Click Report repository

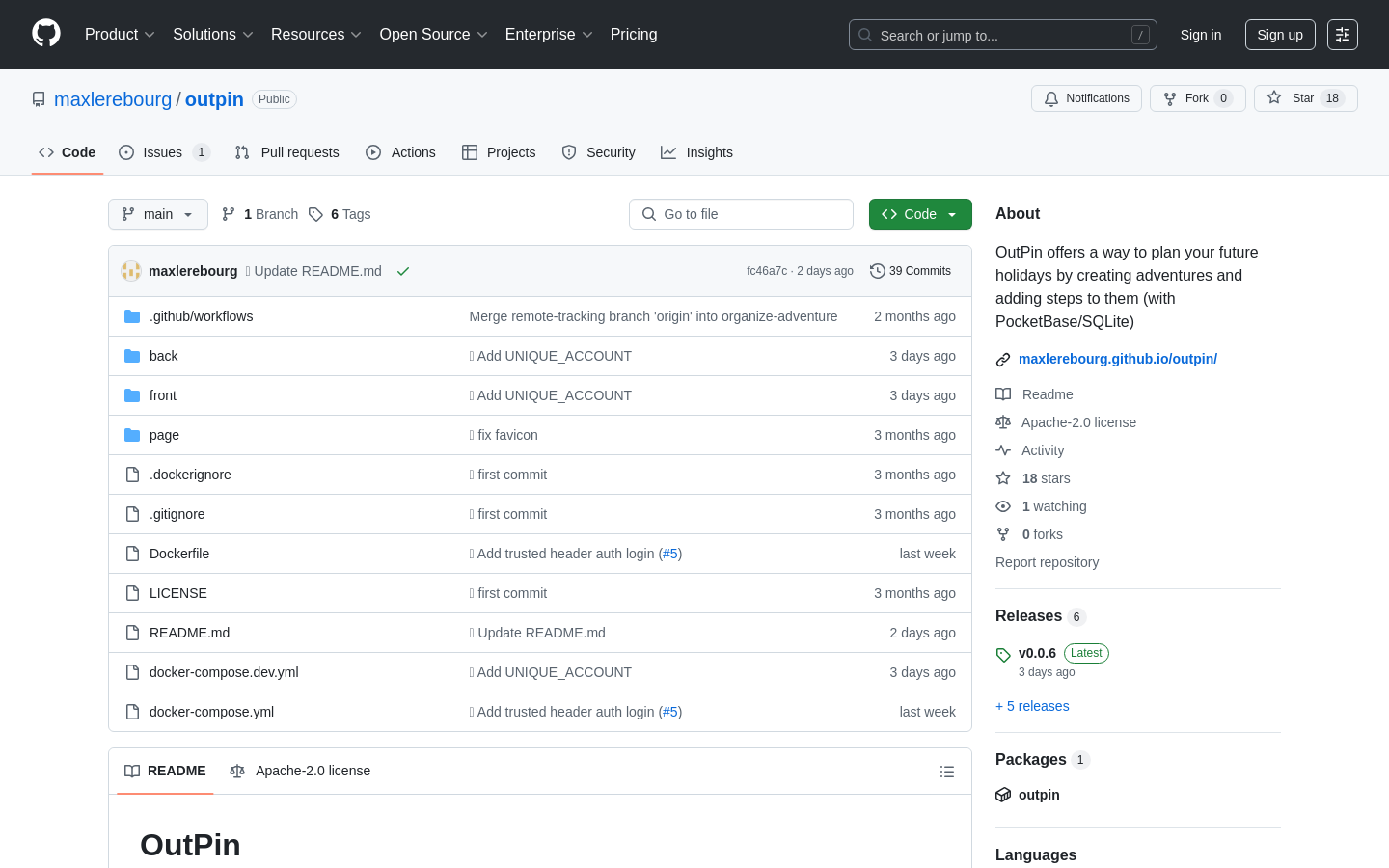tap(1047, 562)
